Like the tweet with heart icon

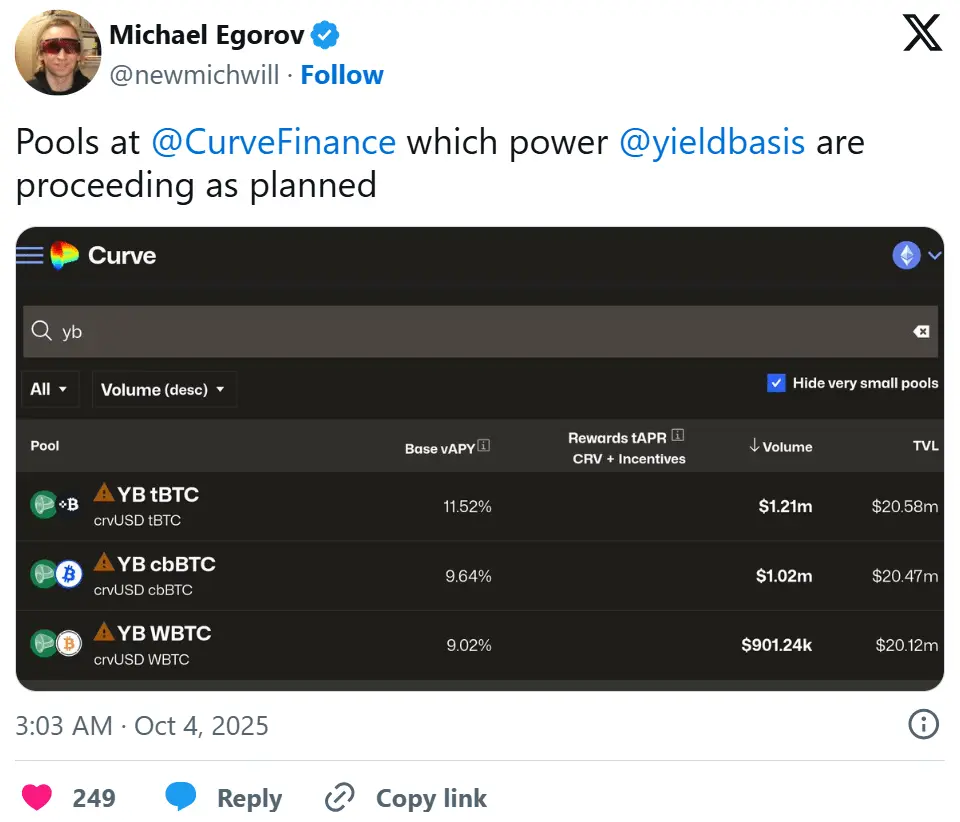click(37, 798)
